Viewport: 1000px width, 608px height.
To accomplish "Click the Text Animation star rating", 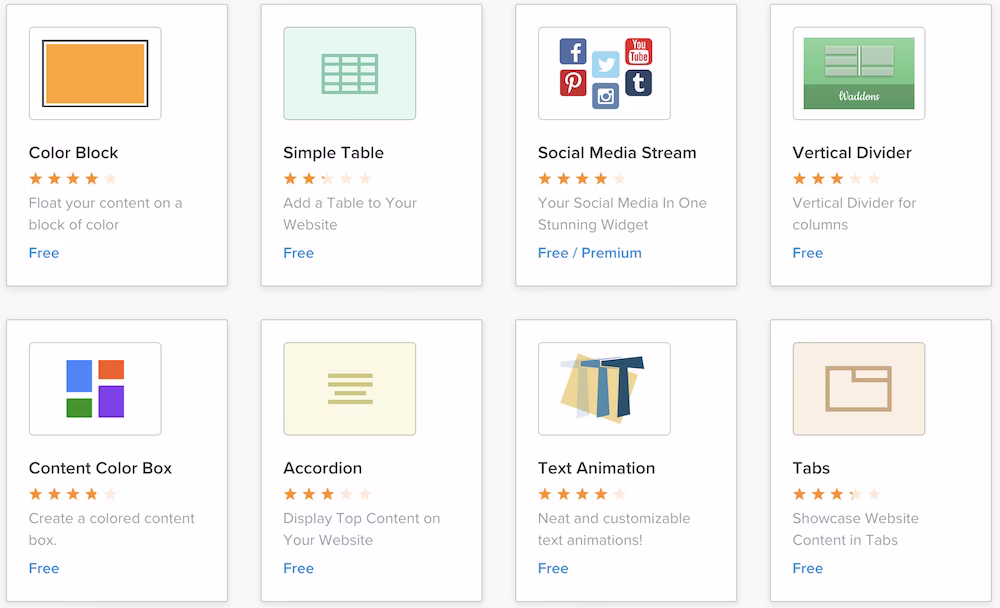I will (582, 494).
